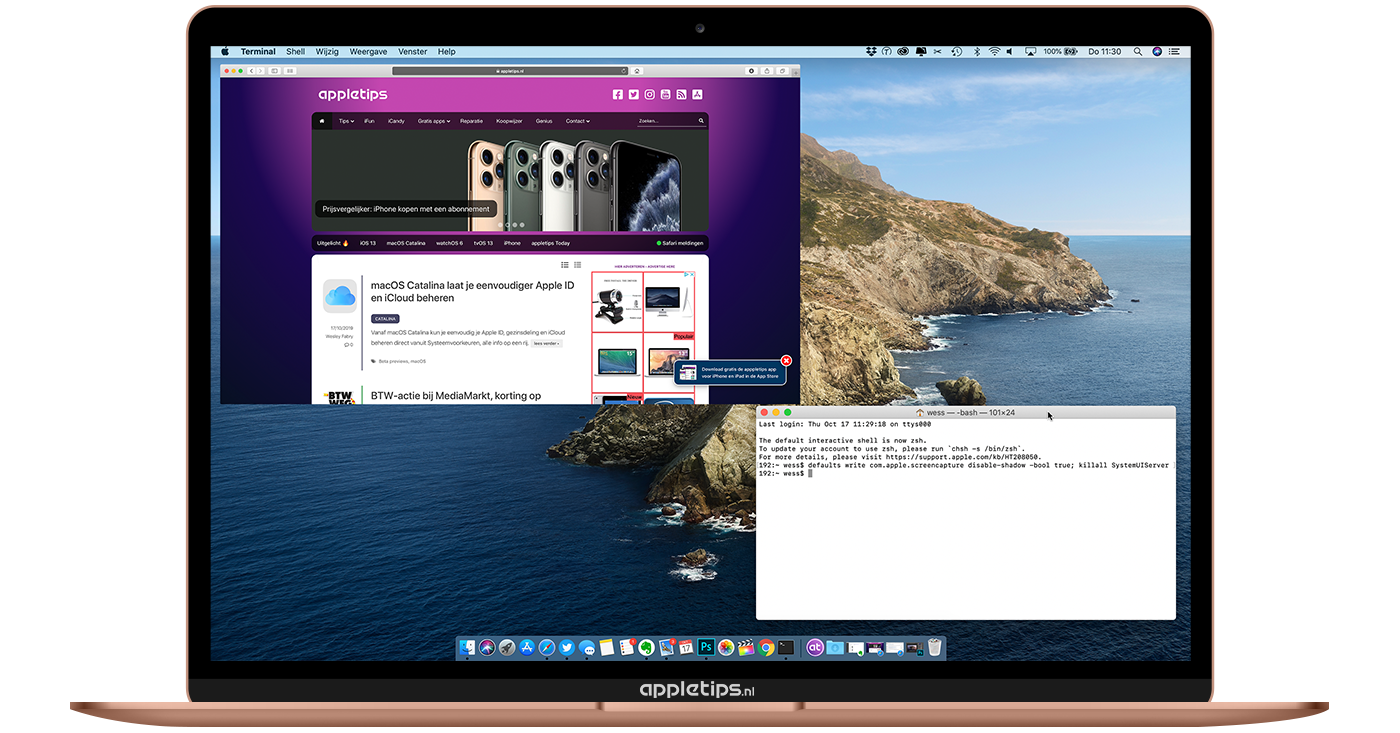Click the CATALINA category tag
This screenshot has height=733, width=1400.
pyautogui.click(x=385, y=319)
